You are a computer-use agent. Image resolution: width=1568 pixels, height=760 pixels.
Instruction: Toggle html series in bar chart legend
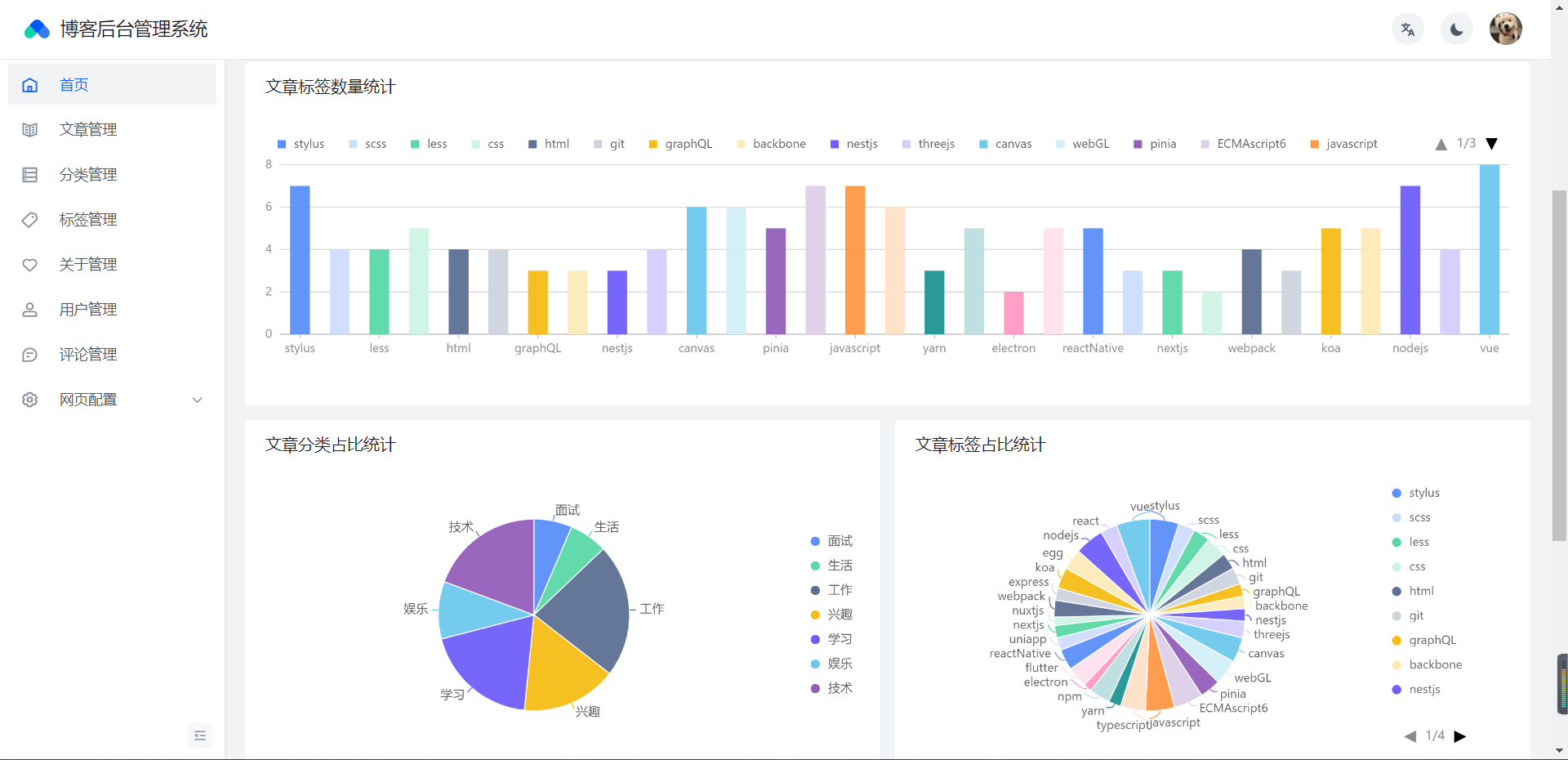coord(549,144)
